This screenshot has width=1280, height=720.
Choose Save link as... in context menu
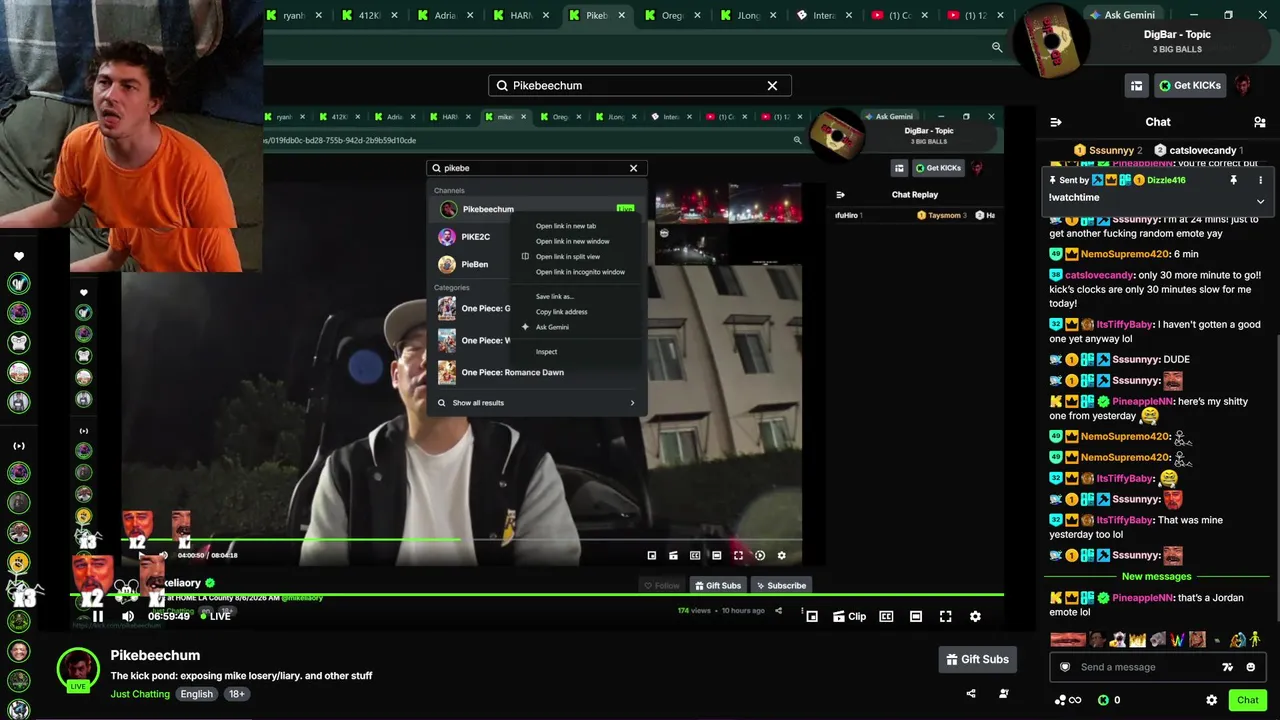[555, 297]
